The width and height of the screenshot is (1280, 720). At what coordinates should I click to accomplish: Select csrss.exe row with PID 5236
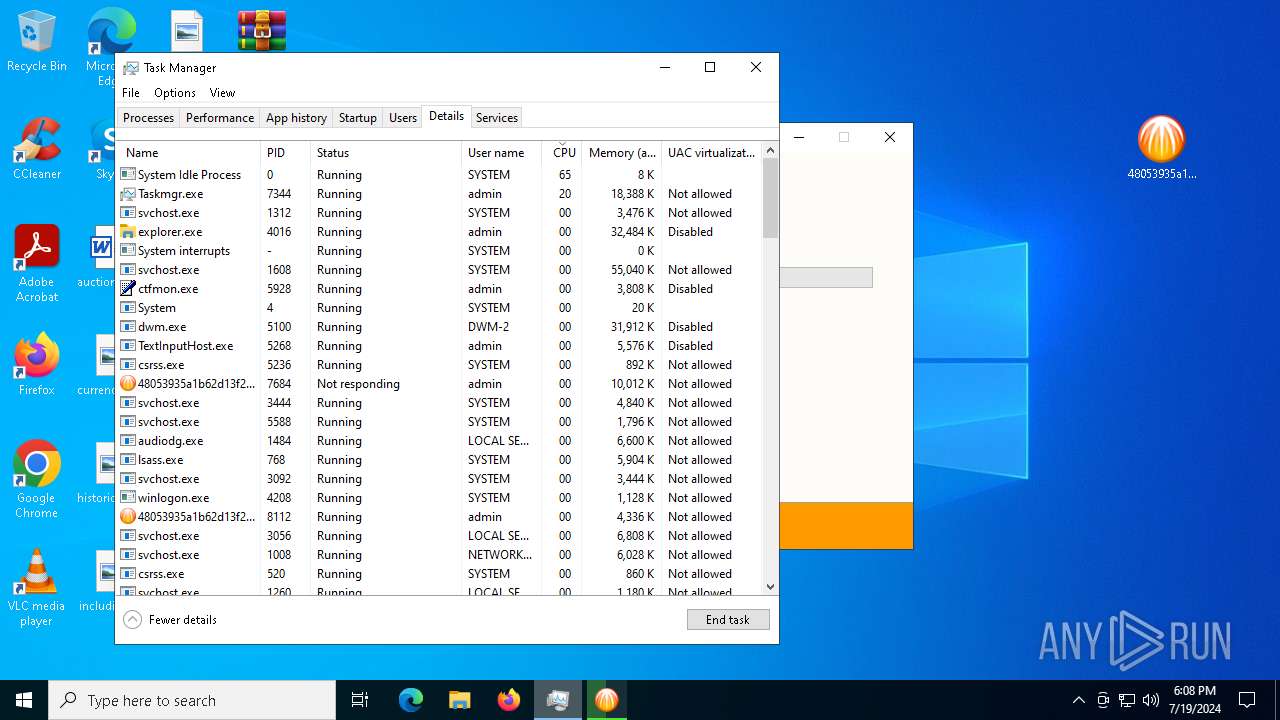click(440, 365)
